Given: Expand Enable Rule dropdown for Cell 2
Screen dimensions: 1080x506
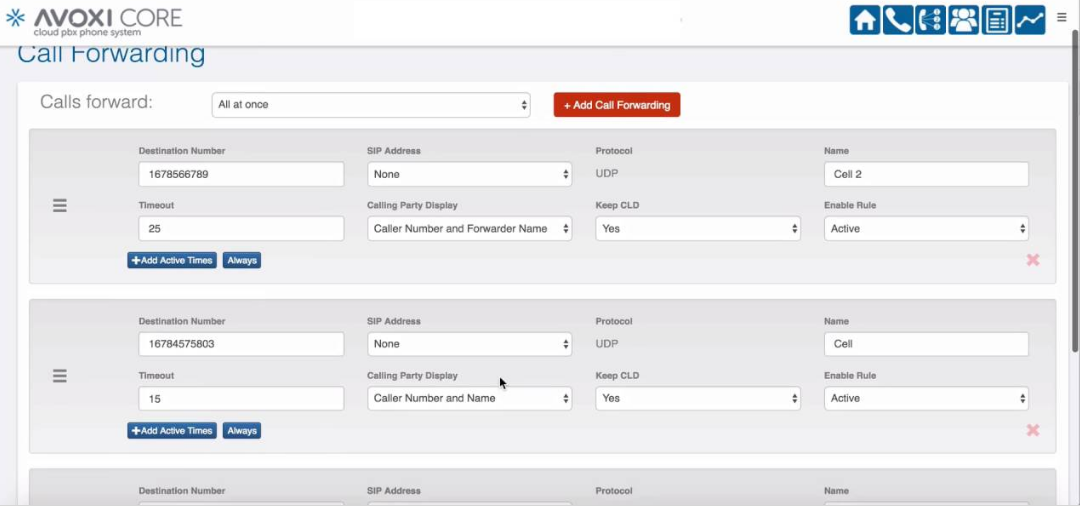Looking at the screenshot, I should (926, 229).
